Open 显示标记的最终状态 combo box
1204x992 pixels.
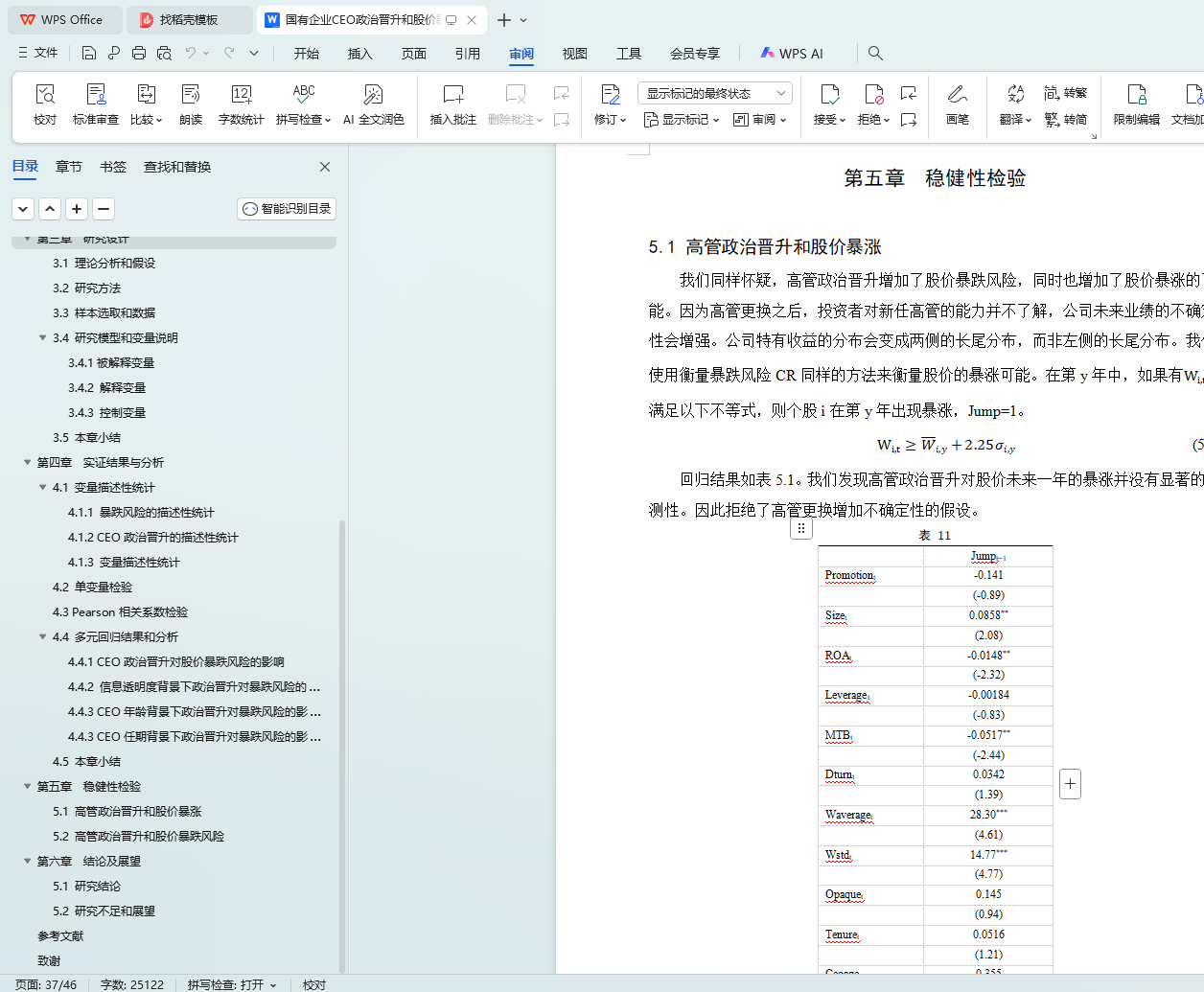(x=714, y=93)
